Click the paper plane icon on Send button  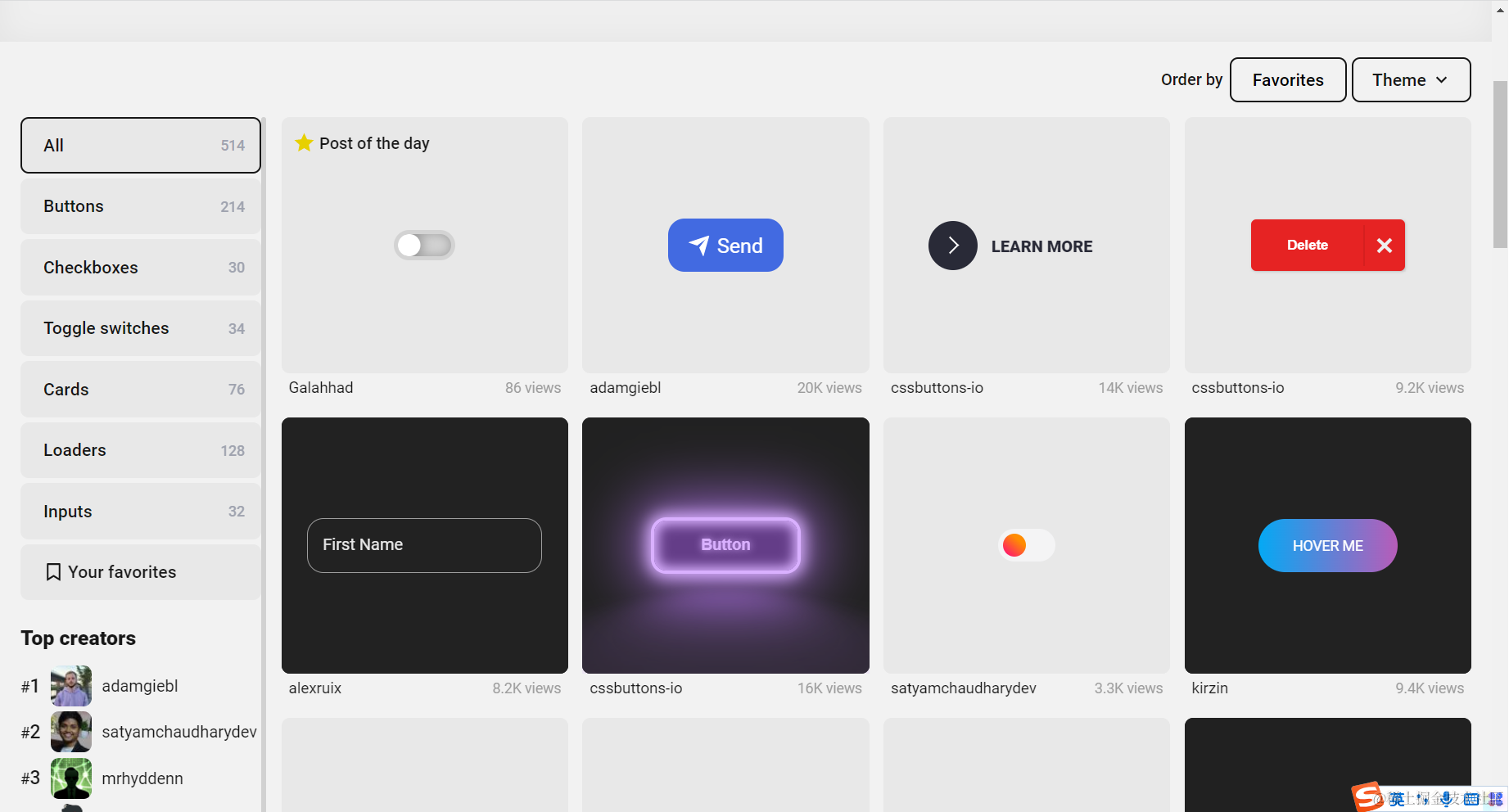(x=699, y=246)
